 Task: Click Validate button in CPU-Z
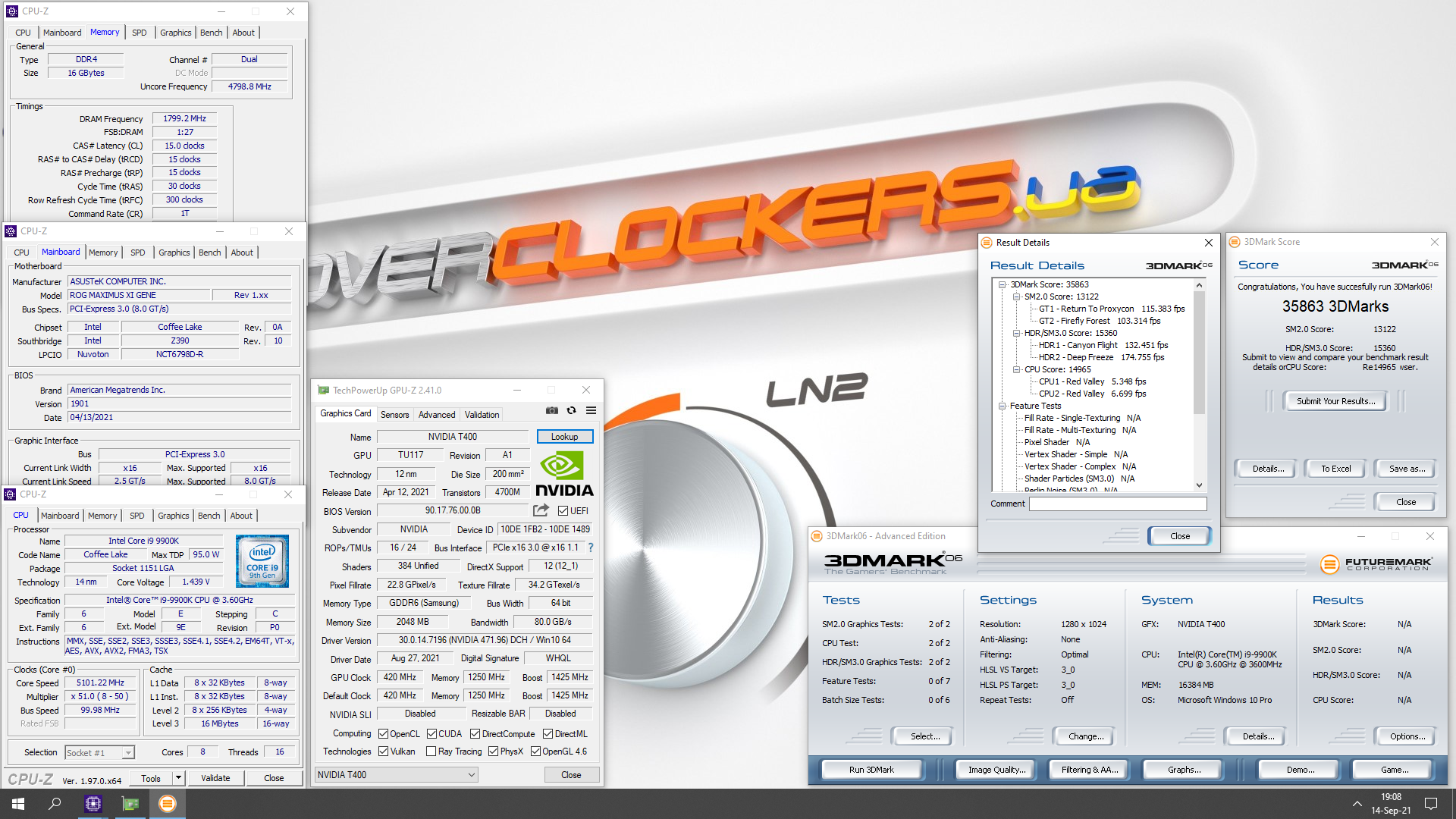[x=215, y=778]
